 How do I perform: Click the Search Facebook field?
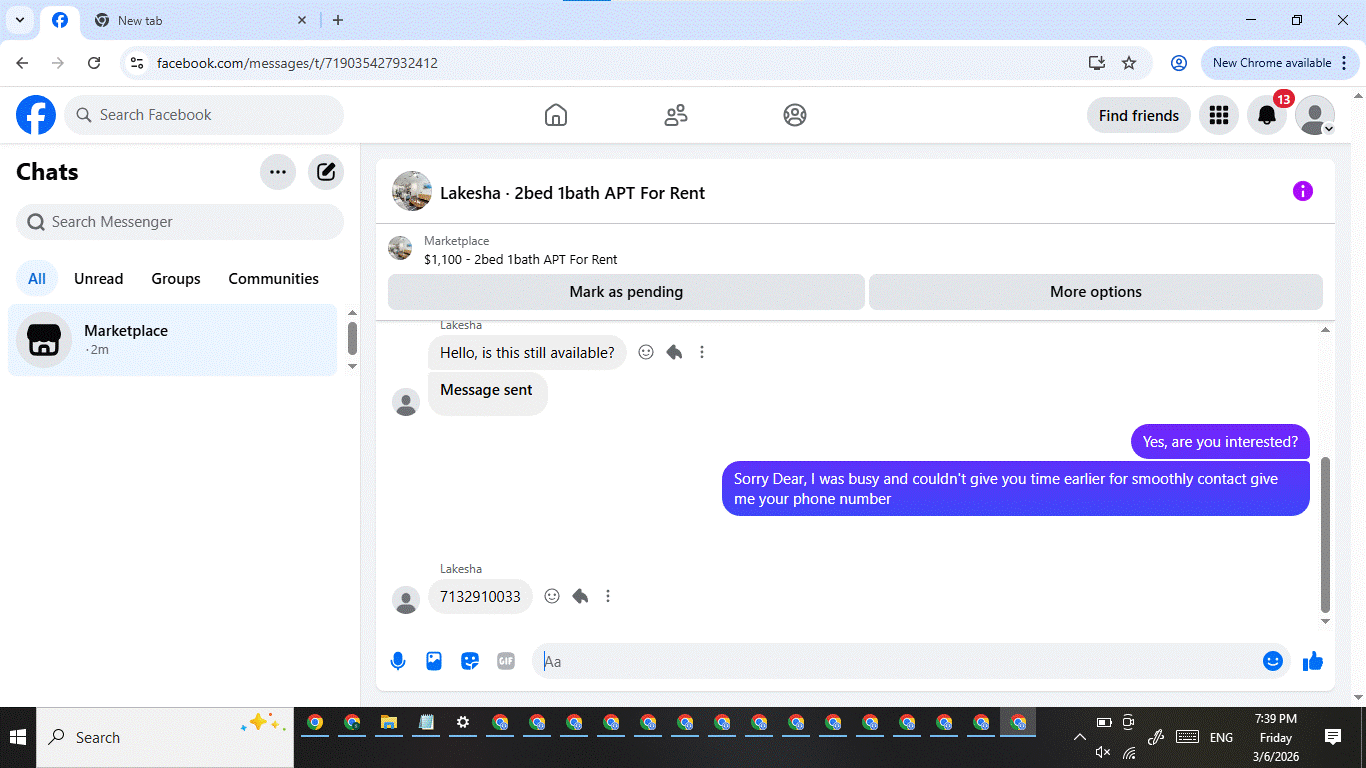tap(204, 115)
